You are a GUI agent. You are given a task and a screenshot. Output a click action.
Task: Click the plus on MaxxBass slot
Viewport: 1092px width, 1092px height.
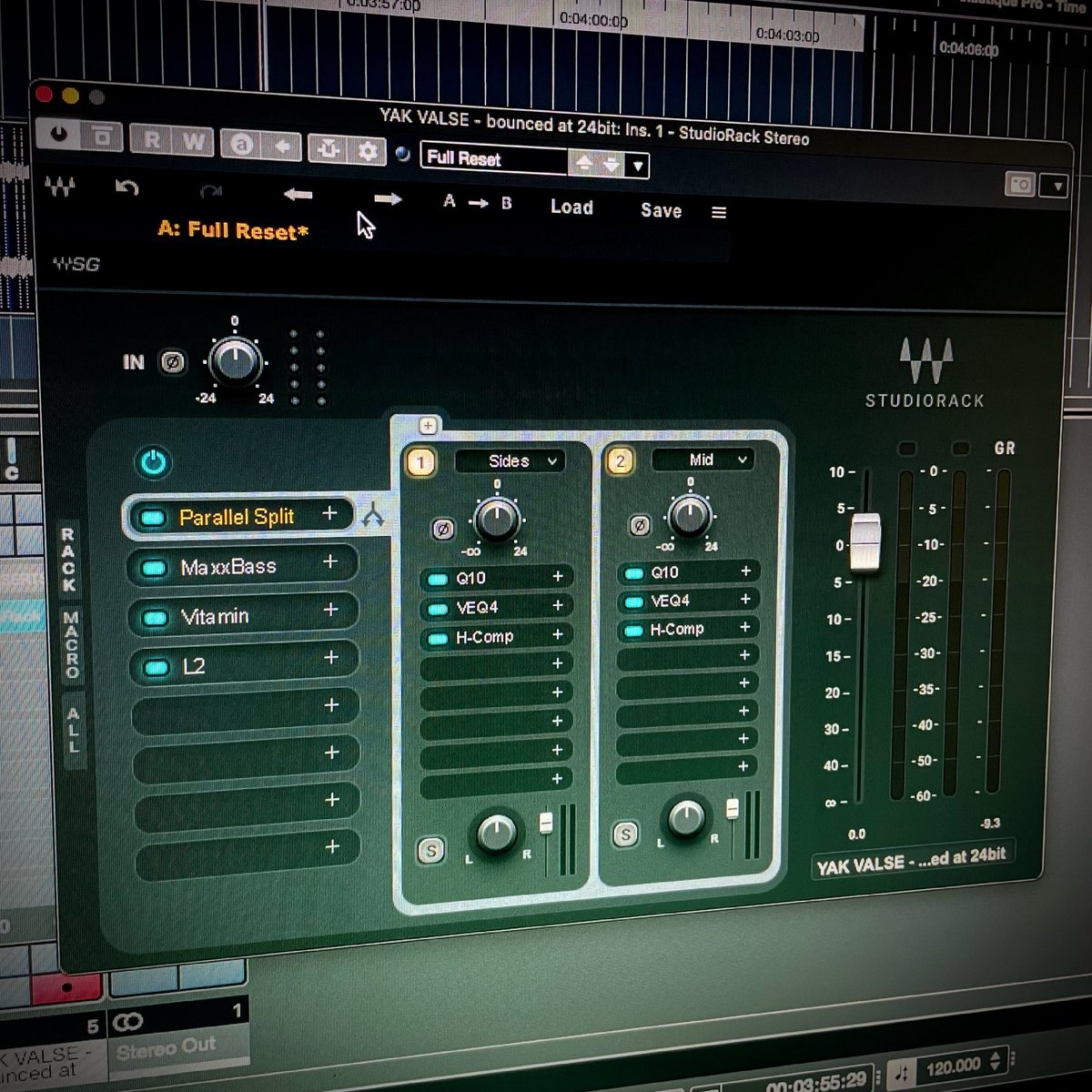(330, 562)
